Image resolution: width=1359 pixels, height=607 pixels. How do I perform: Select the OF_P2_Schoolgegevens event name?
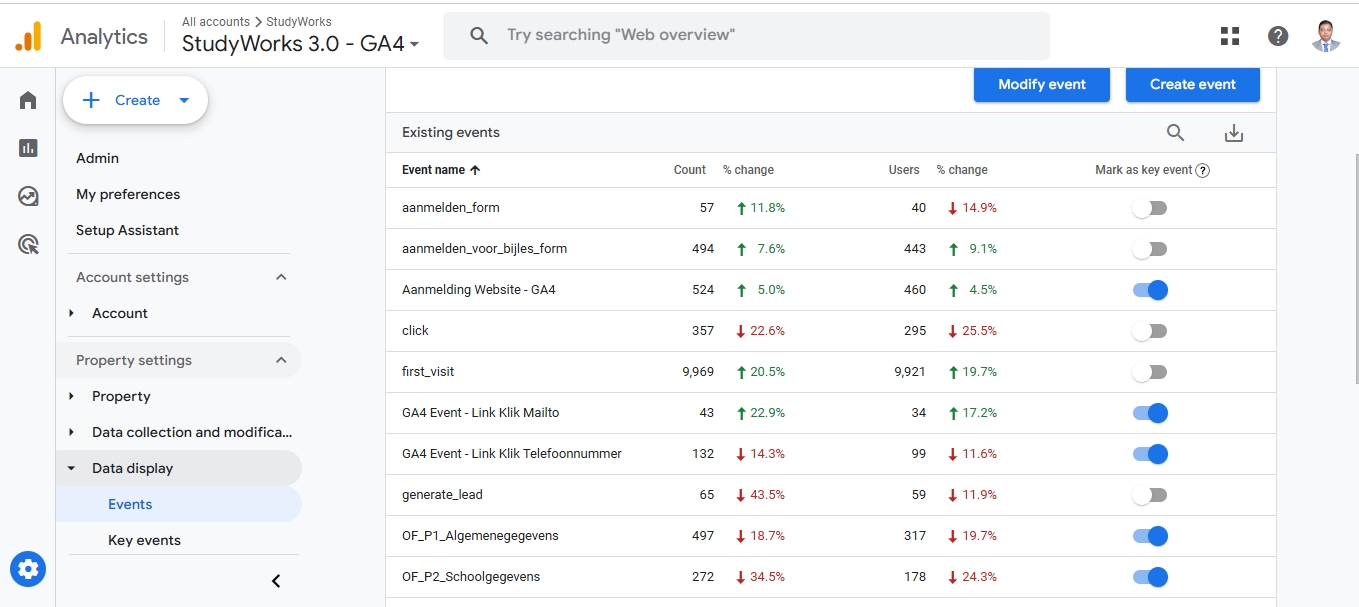pos(471,577)
